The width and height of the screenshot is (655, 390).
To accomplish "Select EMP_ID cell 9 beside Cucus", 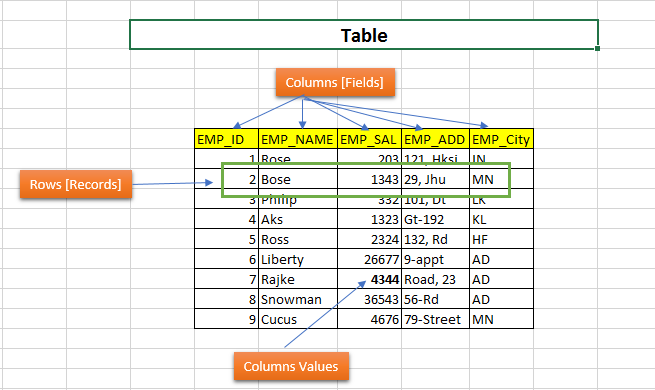I will 226,319.
